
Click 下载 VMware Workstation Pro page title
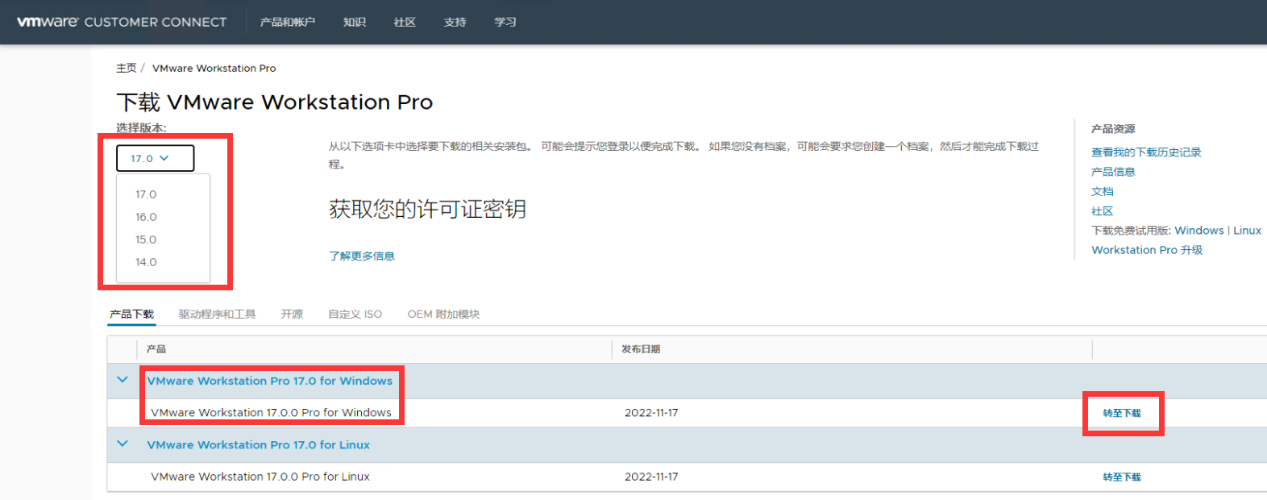(275, 102)
